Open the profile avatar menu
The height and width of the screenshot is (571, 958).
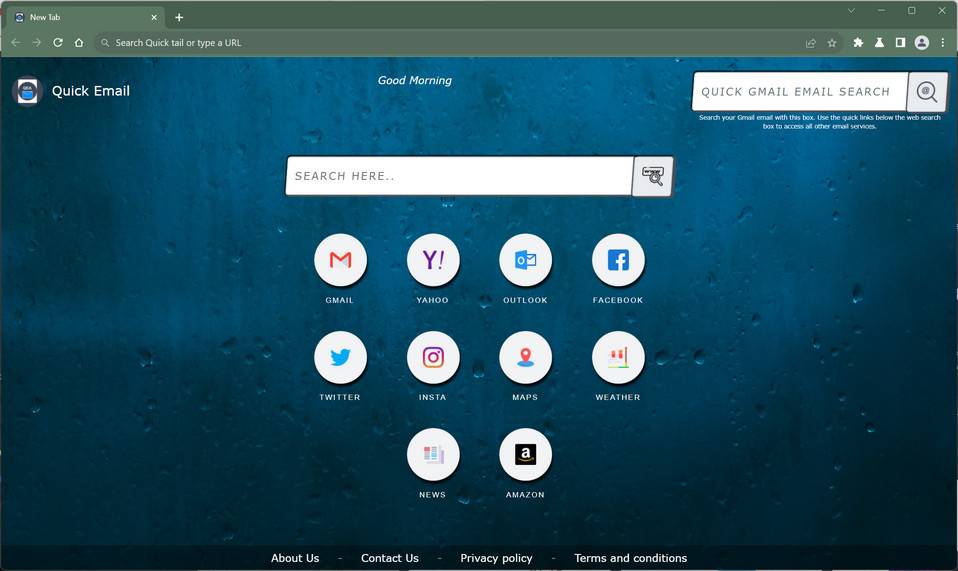point(922,43)
